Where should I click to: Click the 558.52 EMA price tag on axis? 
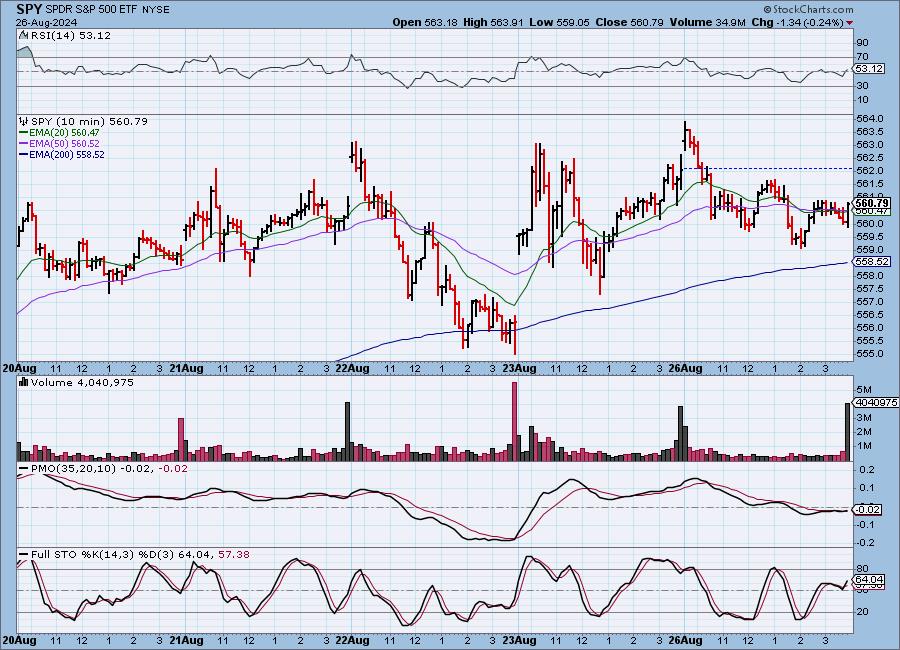coord(872,261)
